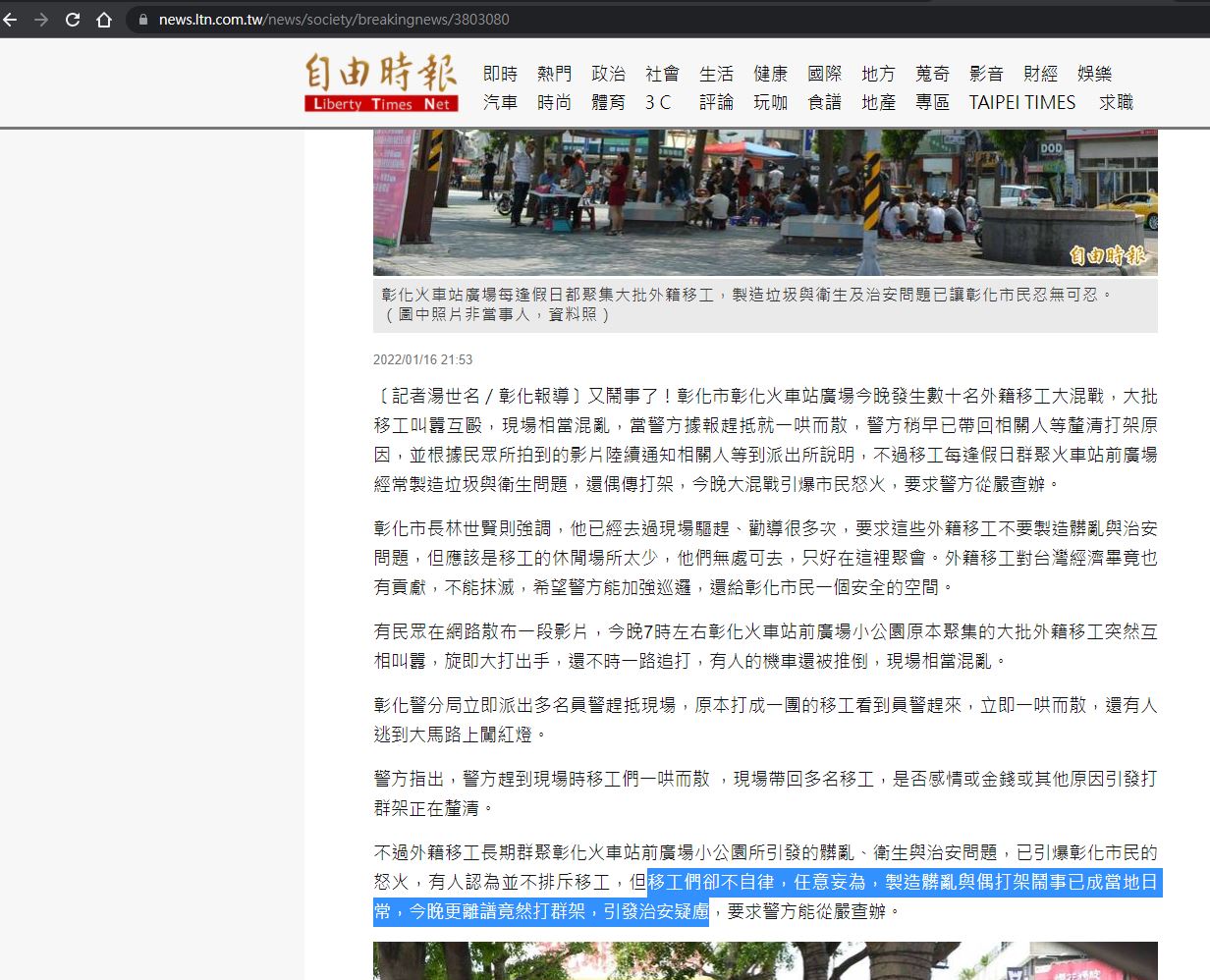Navigate to the 3C section
Viewport: 1210px width, 980px height.
pyautogui.click(x=658, y=102)
